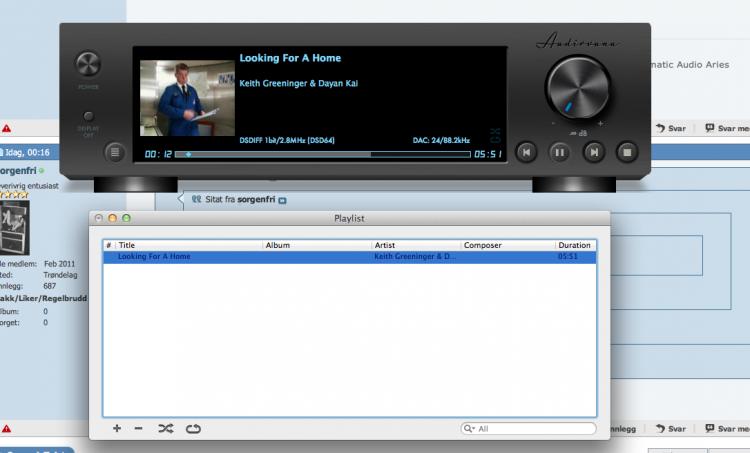The height and width of the screenshot is (453, 750).
Task: Click the Idag, 00:16 post date
Action: click(x=26, y=153)
